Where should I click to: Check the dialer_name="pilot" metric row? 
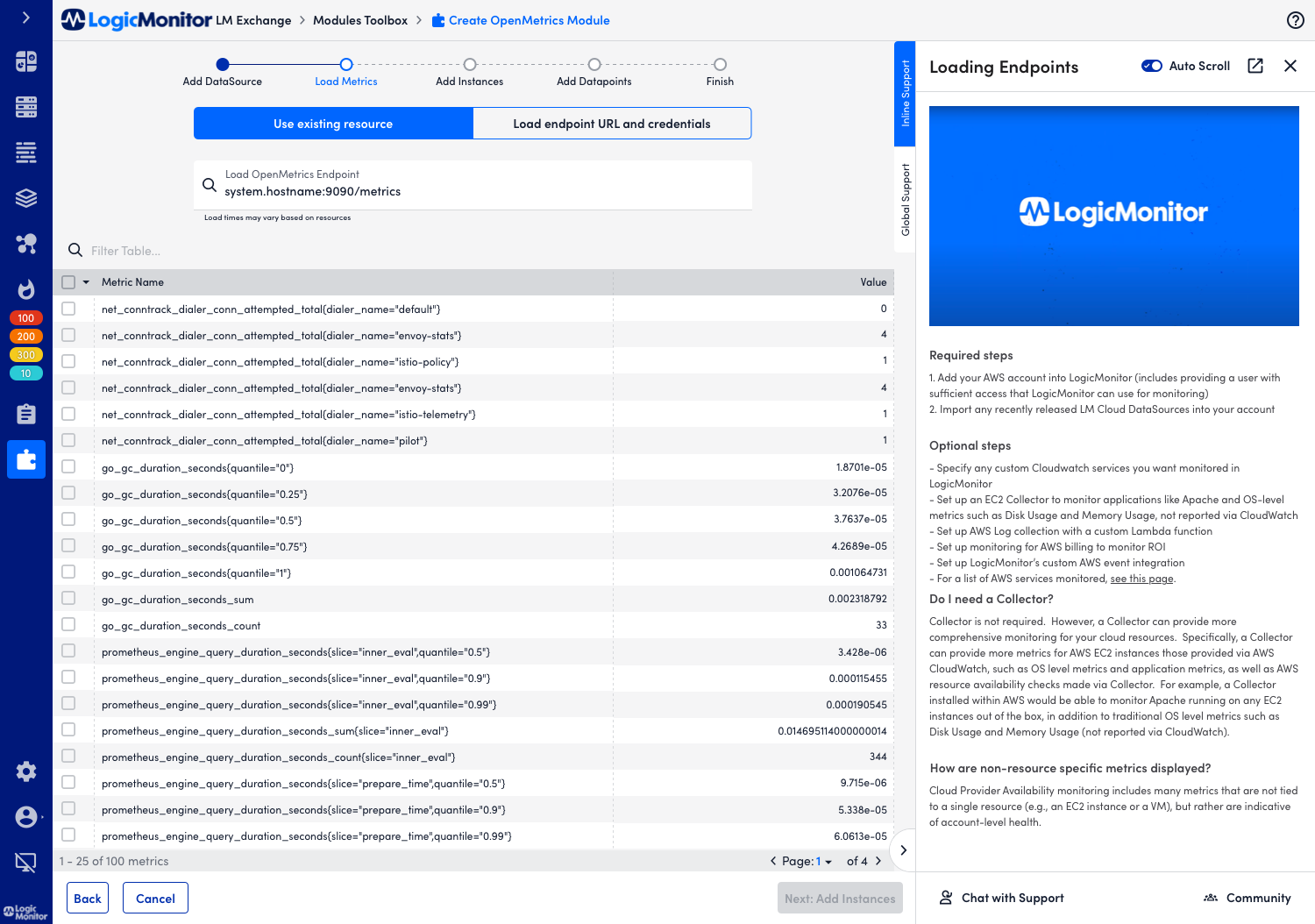(x=68, y=440)
